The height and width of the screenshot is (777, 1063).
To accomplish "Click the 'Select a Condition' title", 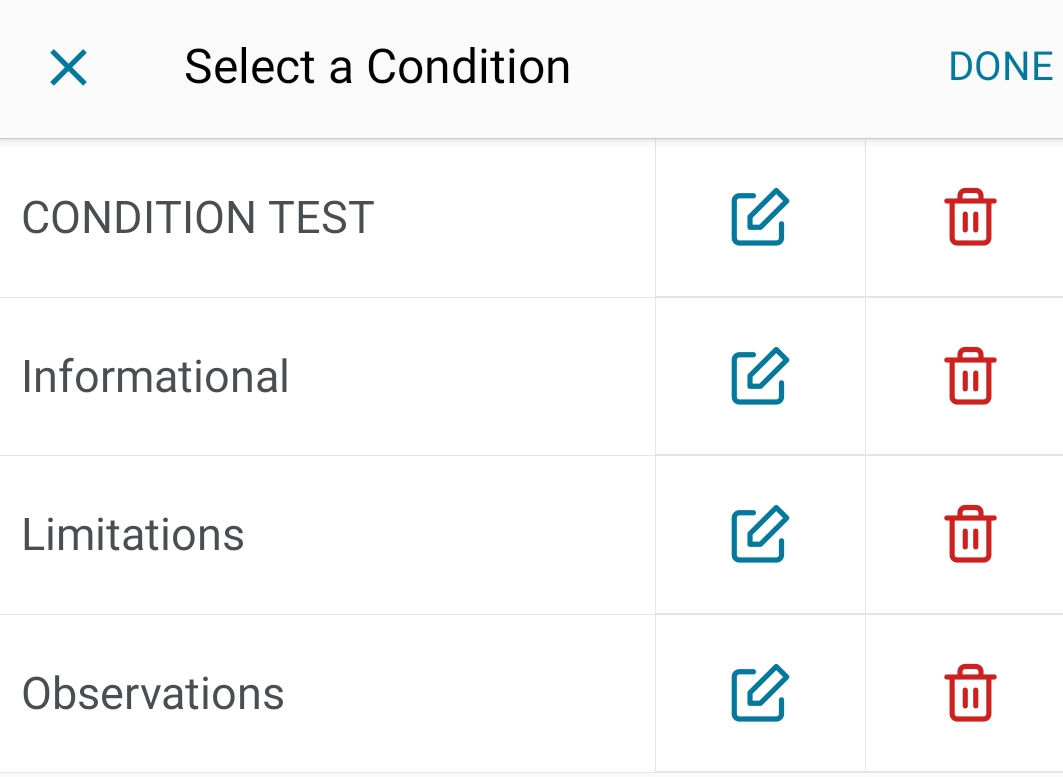I will pos(377,67).
